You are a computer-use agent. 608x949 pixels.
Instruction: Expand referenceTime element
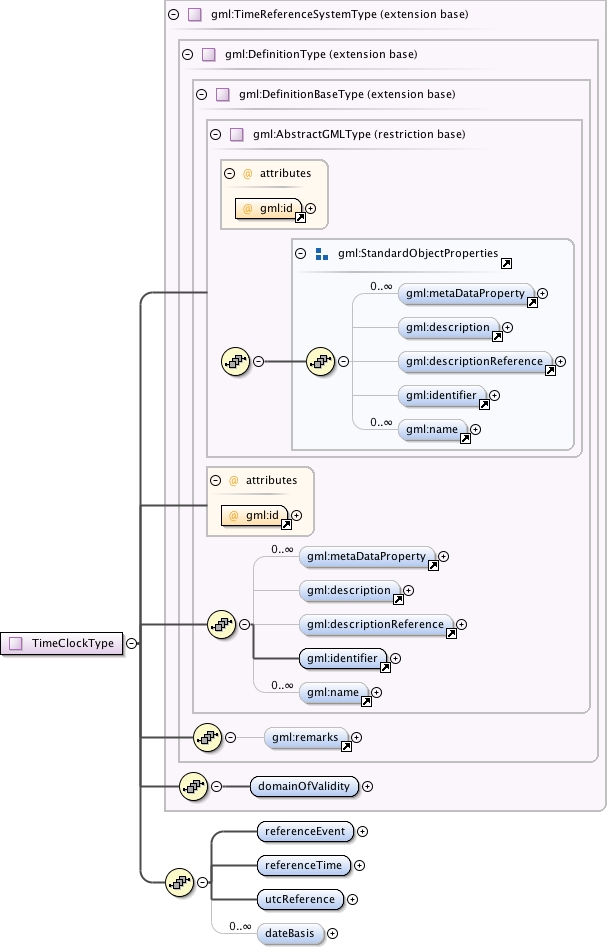click(x=359, y=865)
